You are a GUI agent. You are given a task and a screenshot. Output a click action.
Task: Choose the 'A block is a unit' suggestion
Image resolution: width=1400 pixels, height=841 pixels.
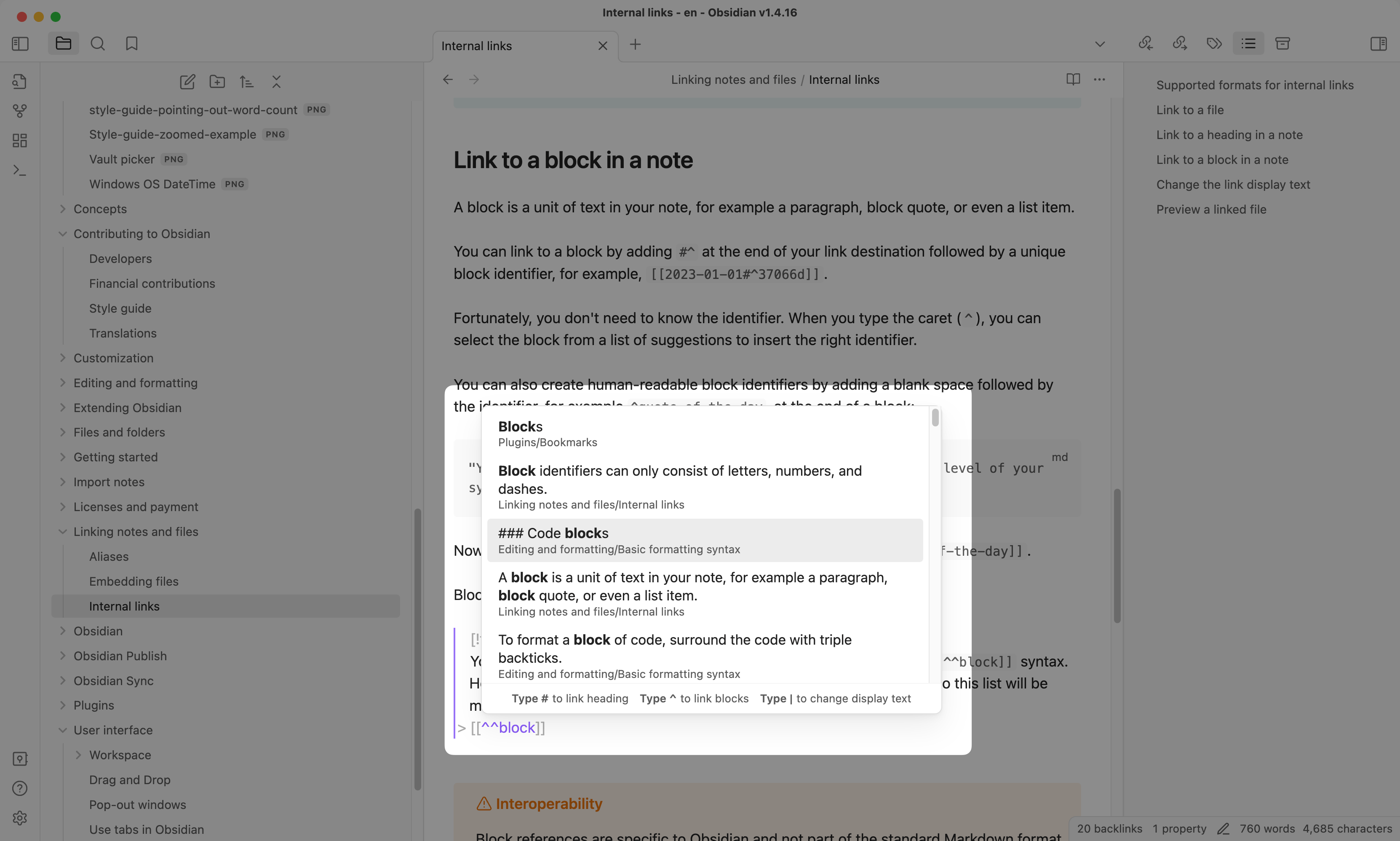click(x=705, y=594)
